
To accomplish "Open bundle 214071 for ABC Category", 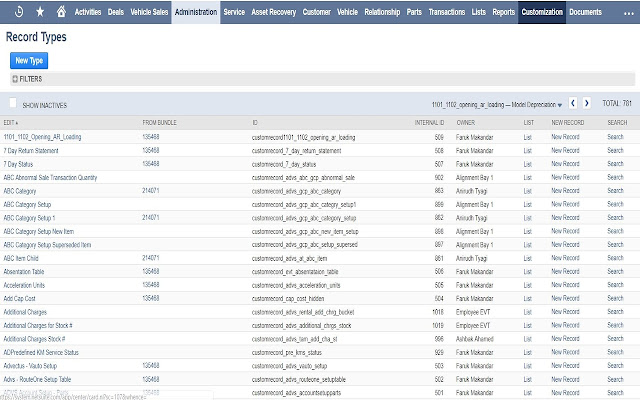I will tap(151, 191).
